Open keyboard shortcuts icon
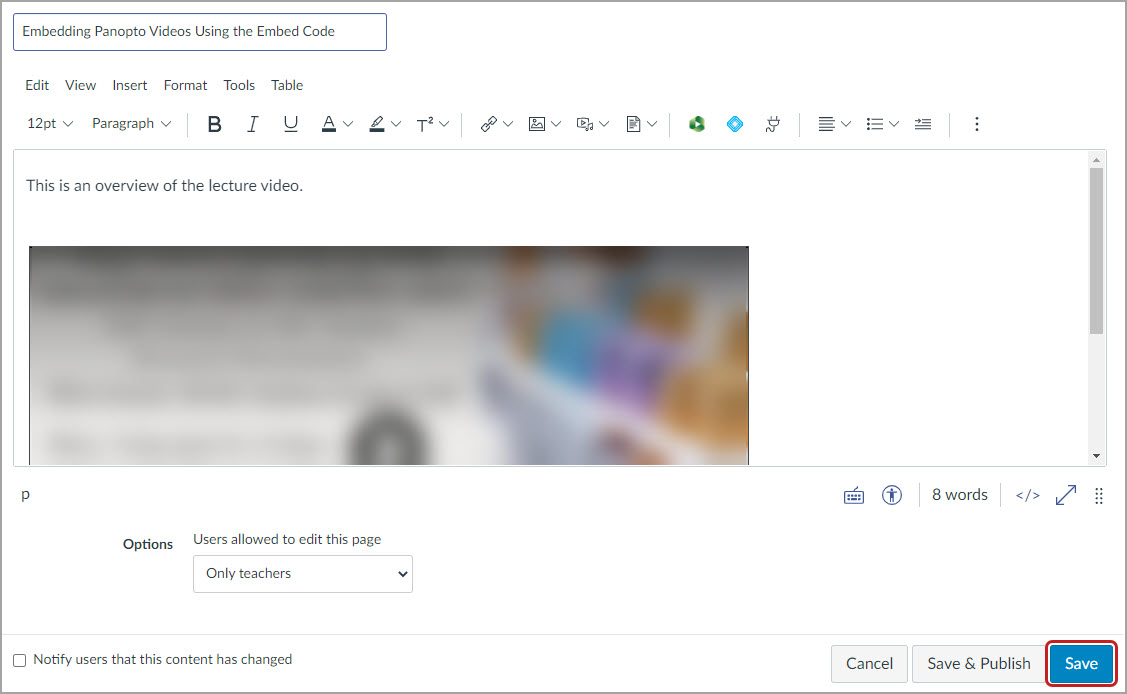 (x=854, y=496)
